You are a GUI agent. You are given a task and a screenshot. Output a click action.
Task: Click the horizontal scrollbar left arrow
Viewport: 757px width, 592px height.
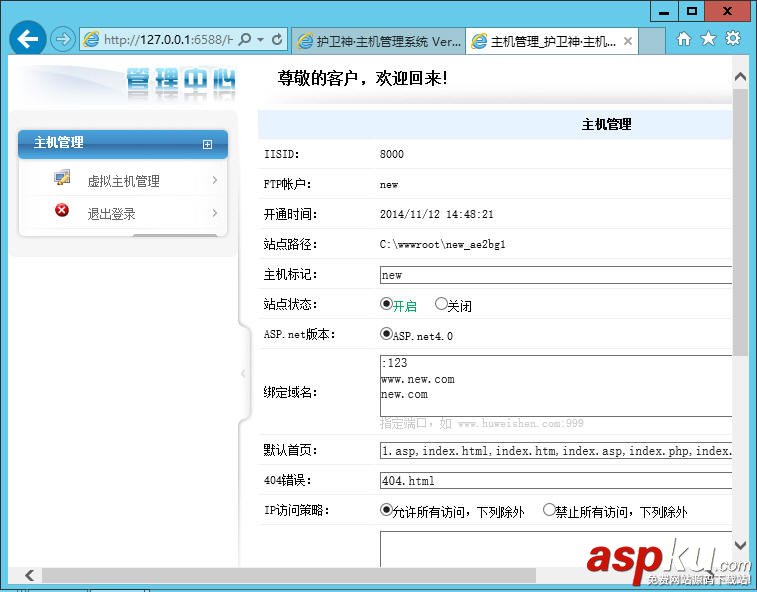(x=29, y=575)
